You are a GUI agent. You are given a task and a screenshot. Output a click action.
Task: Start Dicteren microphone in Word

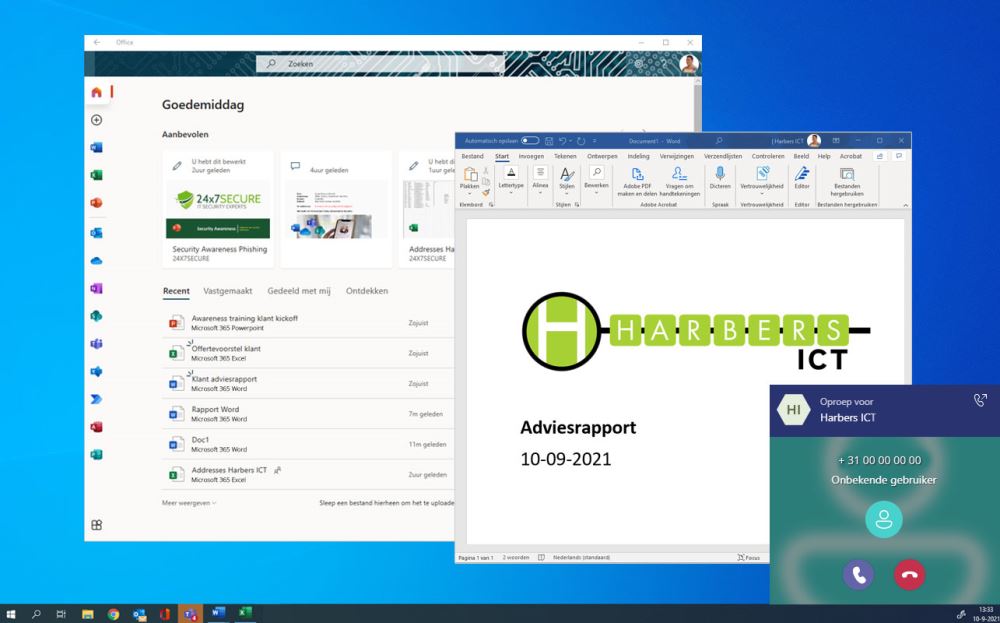click(720, 178)
